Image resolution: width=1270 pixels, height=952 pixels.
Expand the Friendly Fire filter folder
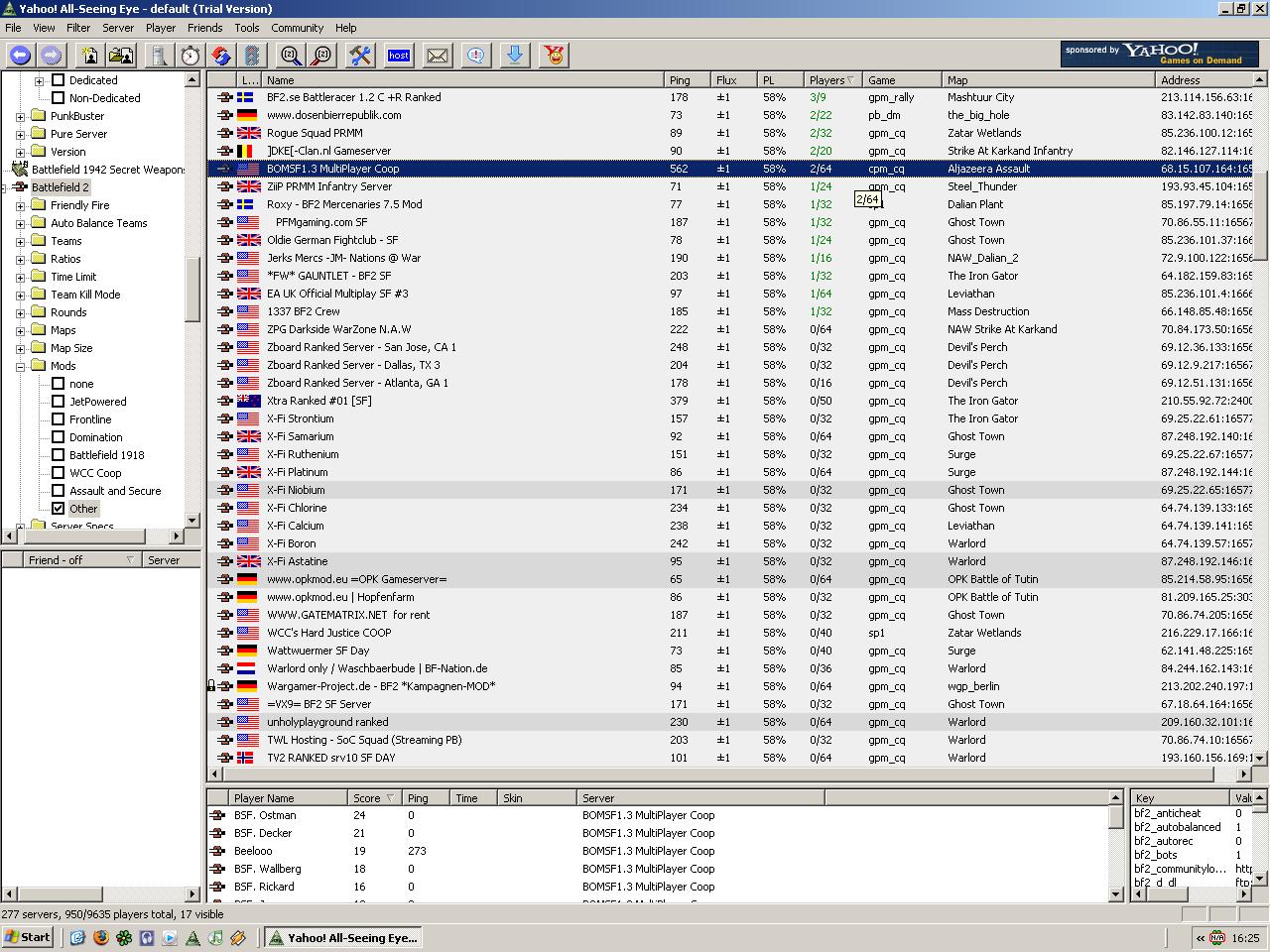pos(21,205)
